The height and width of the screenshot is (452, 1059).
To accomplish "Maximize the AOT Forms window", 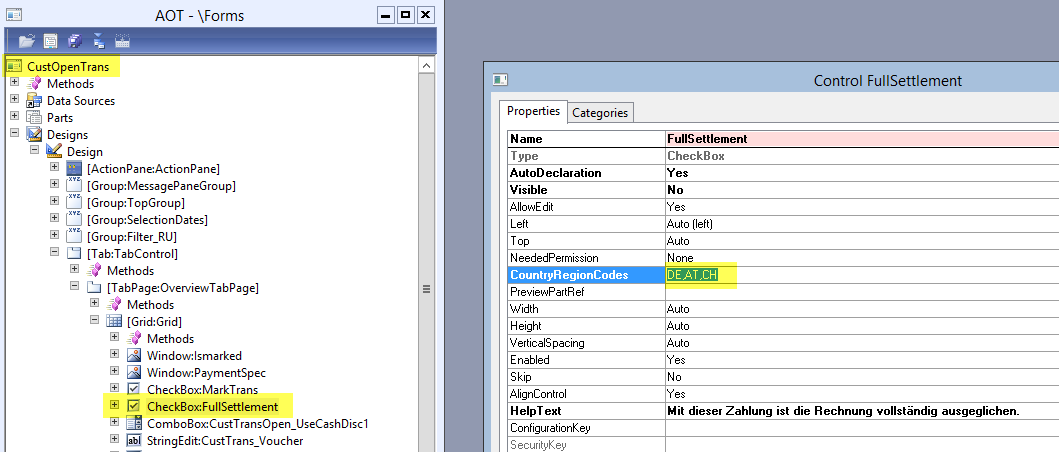I will (x=405, y=15).
